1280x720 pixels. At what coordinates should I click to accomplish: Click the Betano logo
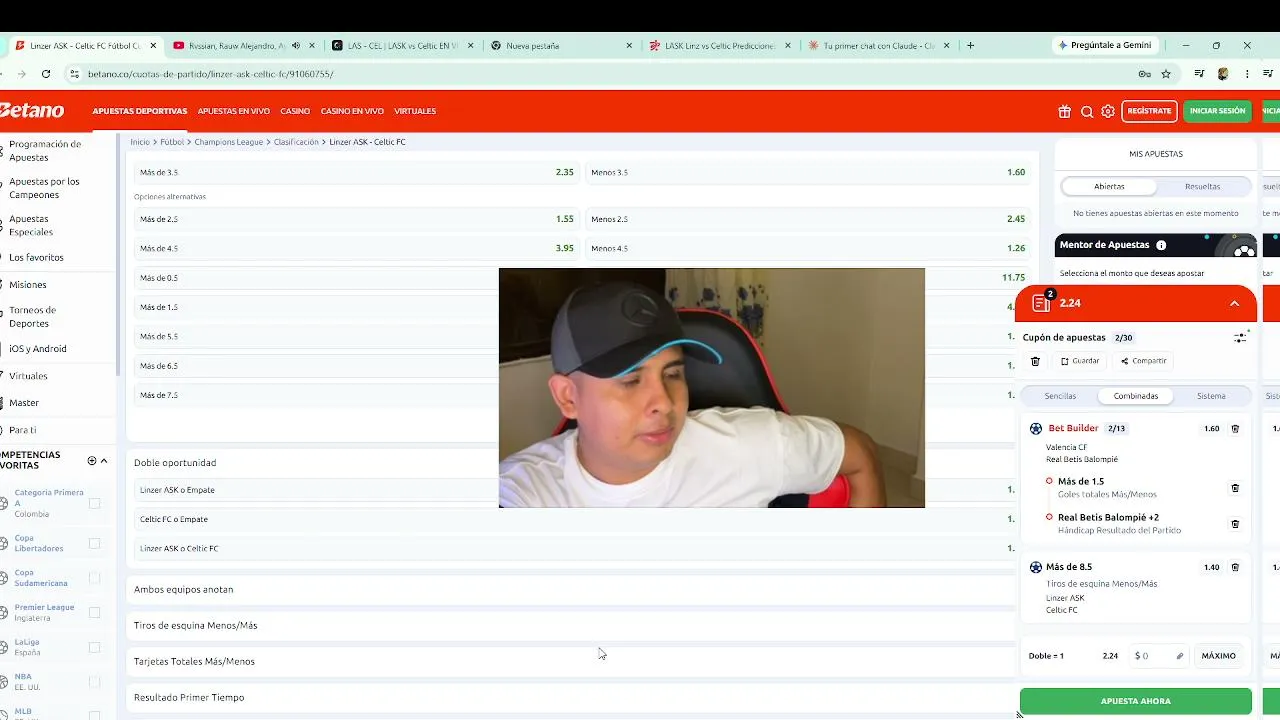(x=32, y=111)
